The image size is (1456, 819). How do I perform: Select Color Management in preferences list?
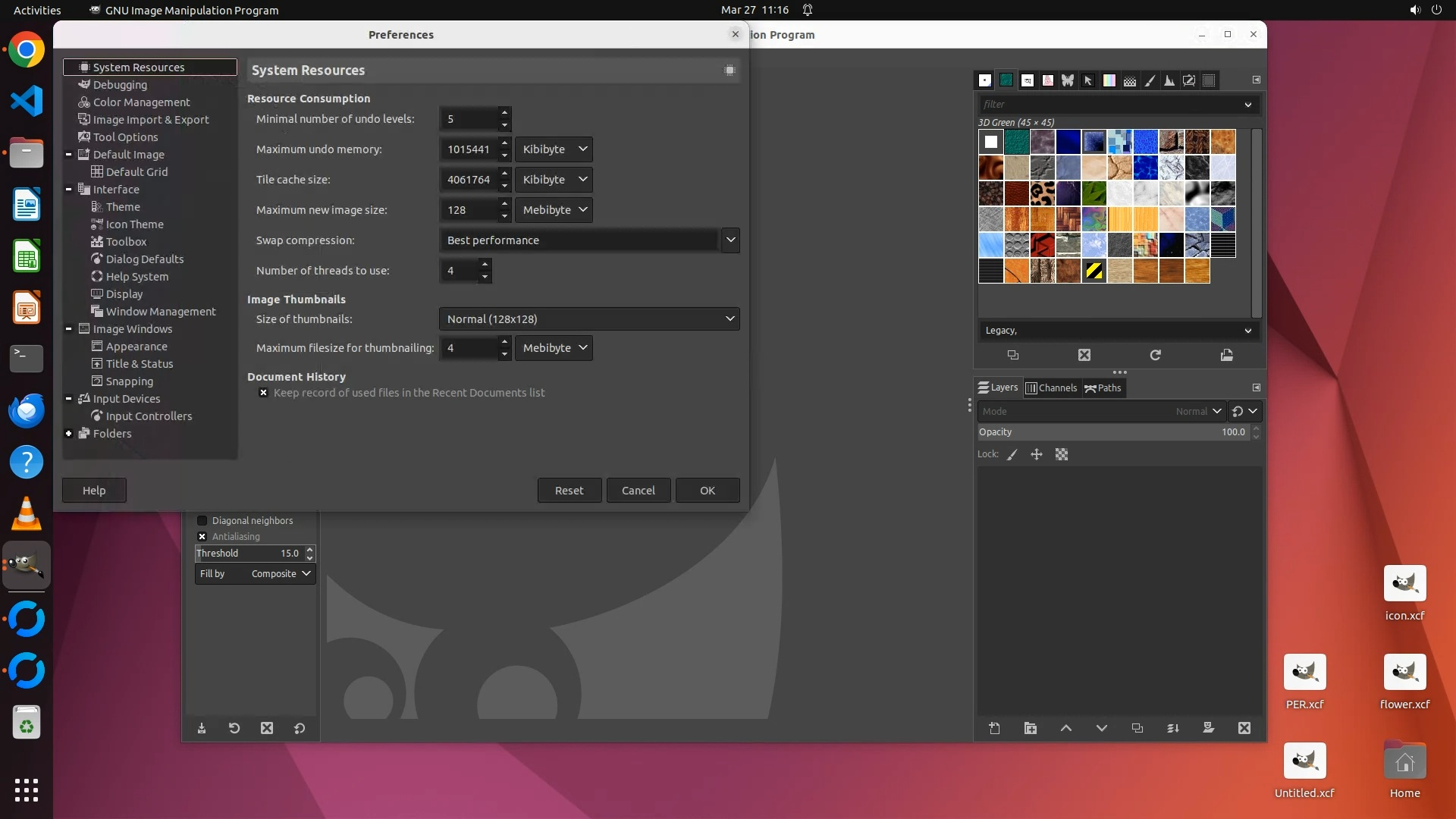[x=141, y=102]
